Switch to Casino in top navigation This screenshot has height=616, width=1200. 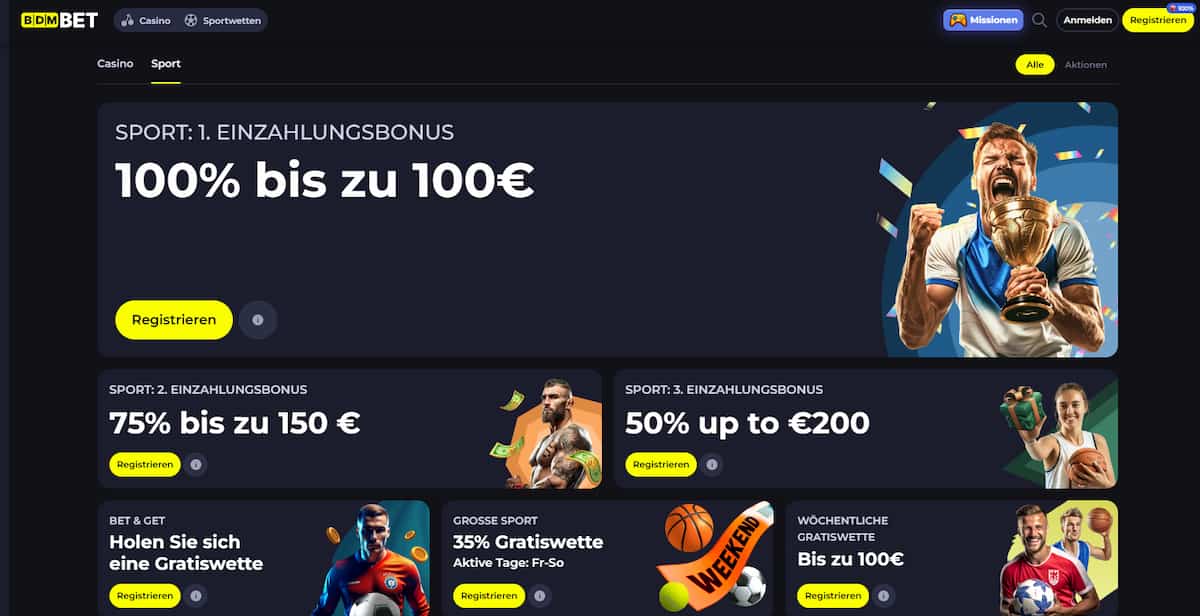point(146,20)
